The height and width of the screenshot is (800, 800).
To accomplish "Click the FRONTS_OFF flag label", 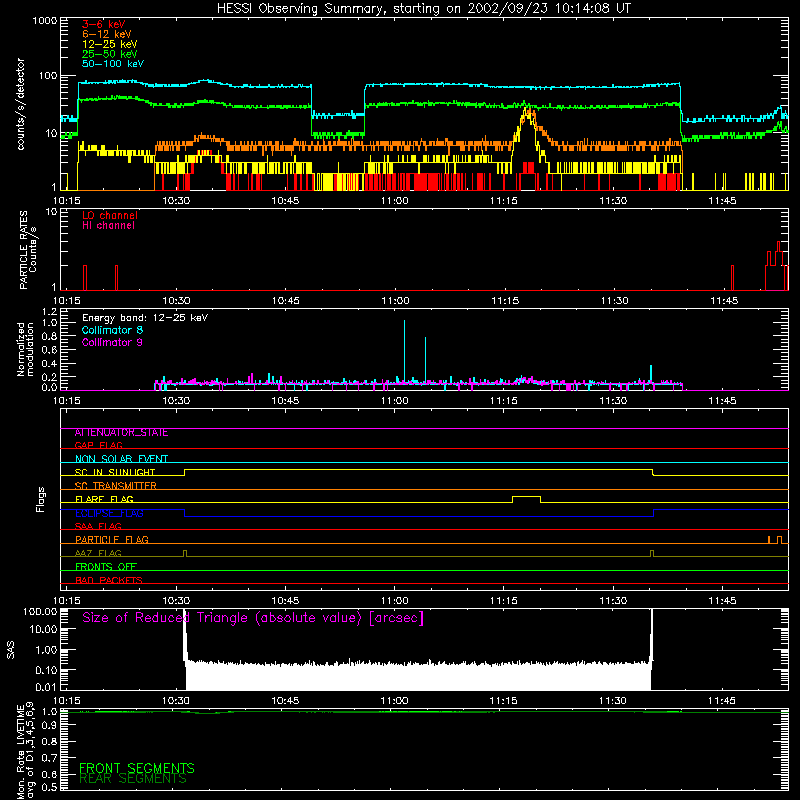I will coord(106,567).
